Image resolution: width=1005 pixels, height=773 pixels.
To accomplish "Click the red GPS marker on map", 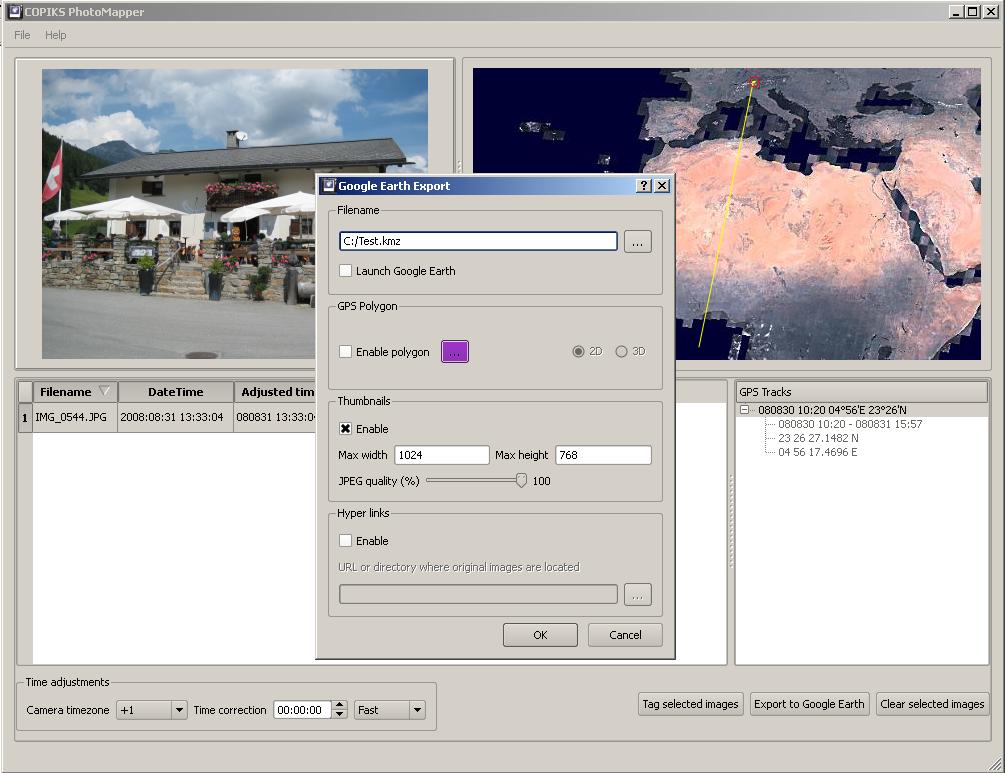I will [754, 82].
